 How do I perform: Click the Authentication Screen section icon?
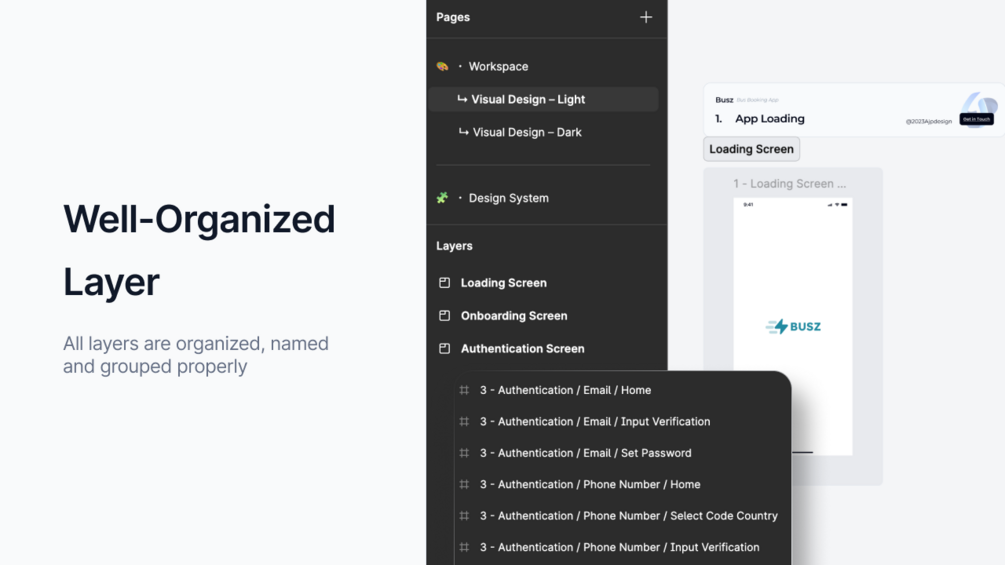pos(445,349)
